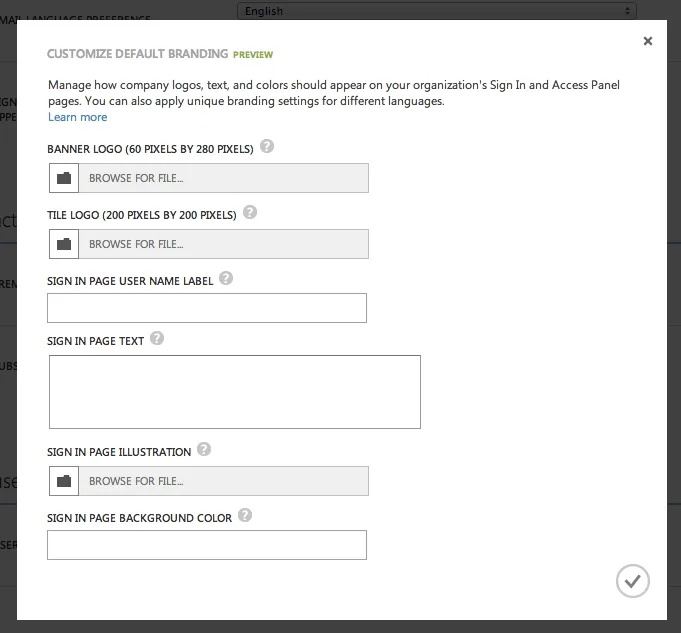Confirm branding with the checkmark button
681x633 pixels.
pos(632,581)
